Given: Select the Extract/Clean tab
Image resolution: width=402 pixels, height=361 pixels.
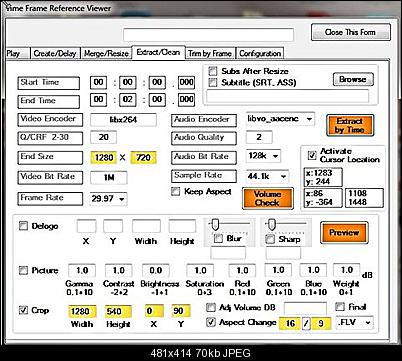Looking at the screenshot, I should 158,52.
